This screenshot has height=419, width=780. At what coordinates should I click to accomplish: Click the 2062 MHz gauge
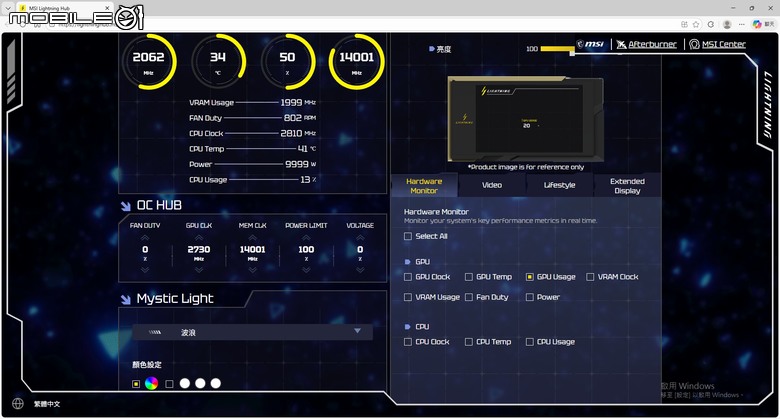click(148, 61)
